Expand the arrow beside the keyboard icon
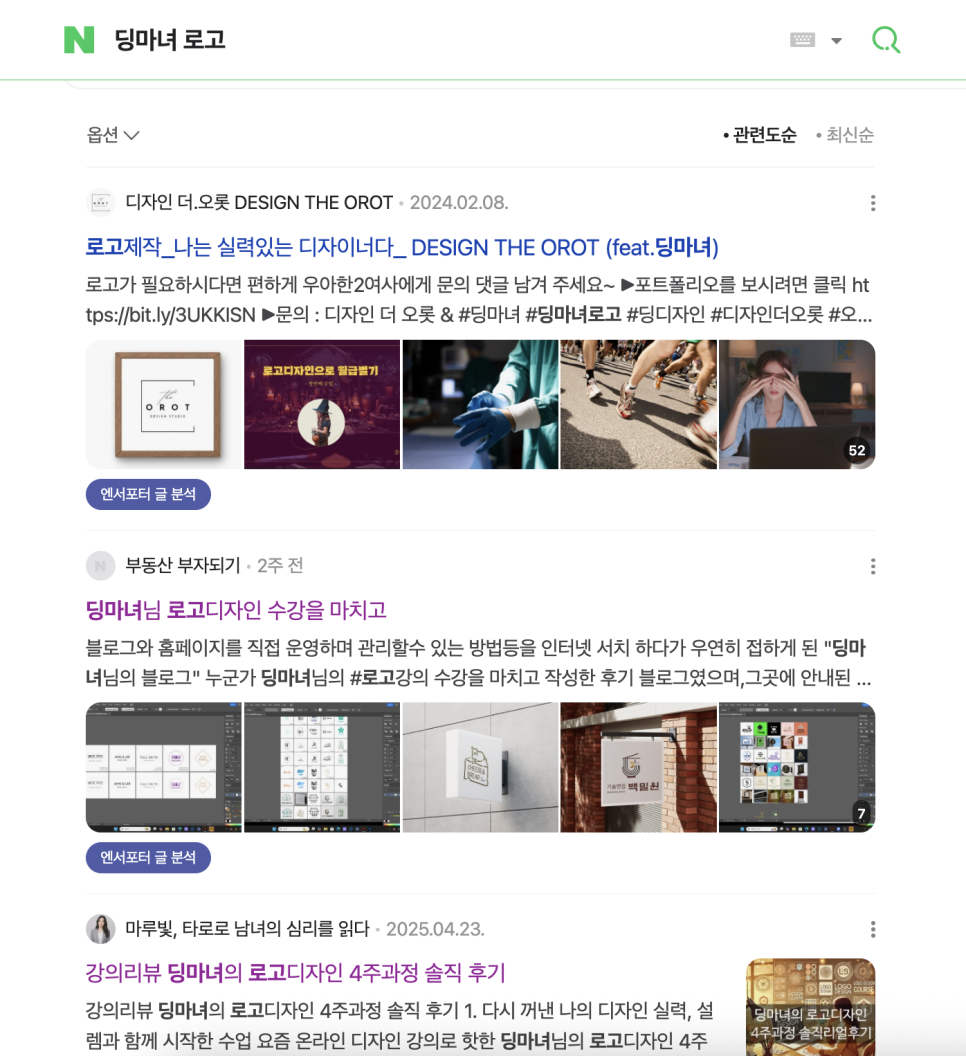Screen dimensions: 966x1056 (837, 40)
